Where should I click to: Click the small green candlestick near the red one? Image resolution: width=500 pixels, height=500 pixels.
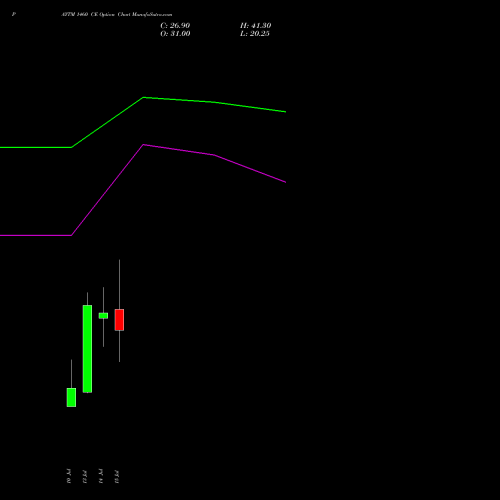point(103,316)
